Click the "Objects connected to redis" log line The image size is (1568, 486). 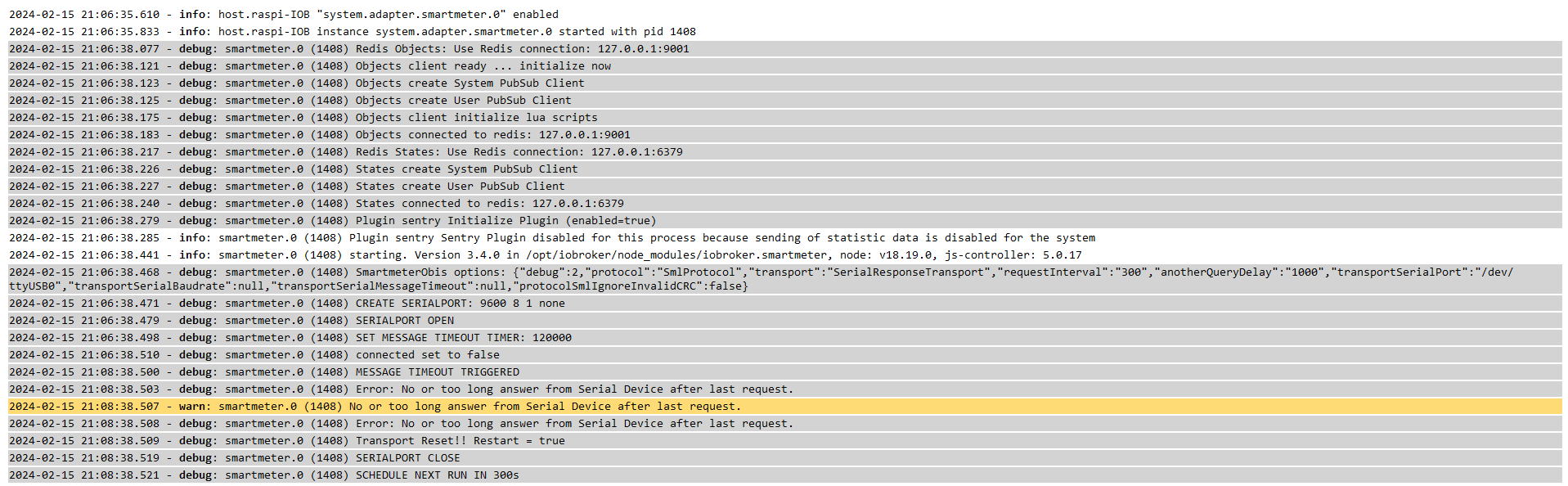(492, 135)
